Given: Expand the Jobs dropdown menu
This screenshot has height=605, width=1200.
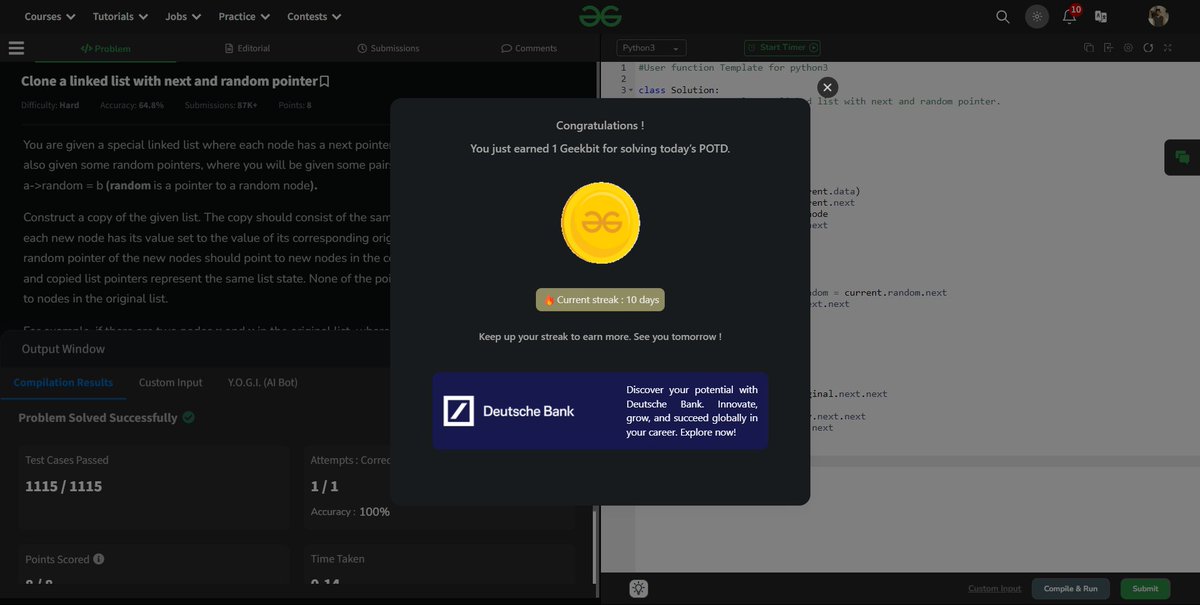Looking at the screenshot, I should click(x=183, y=16).
